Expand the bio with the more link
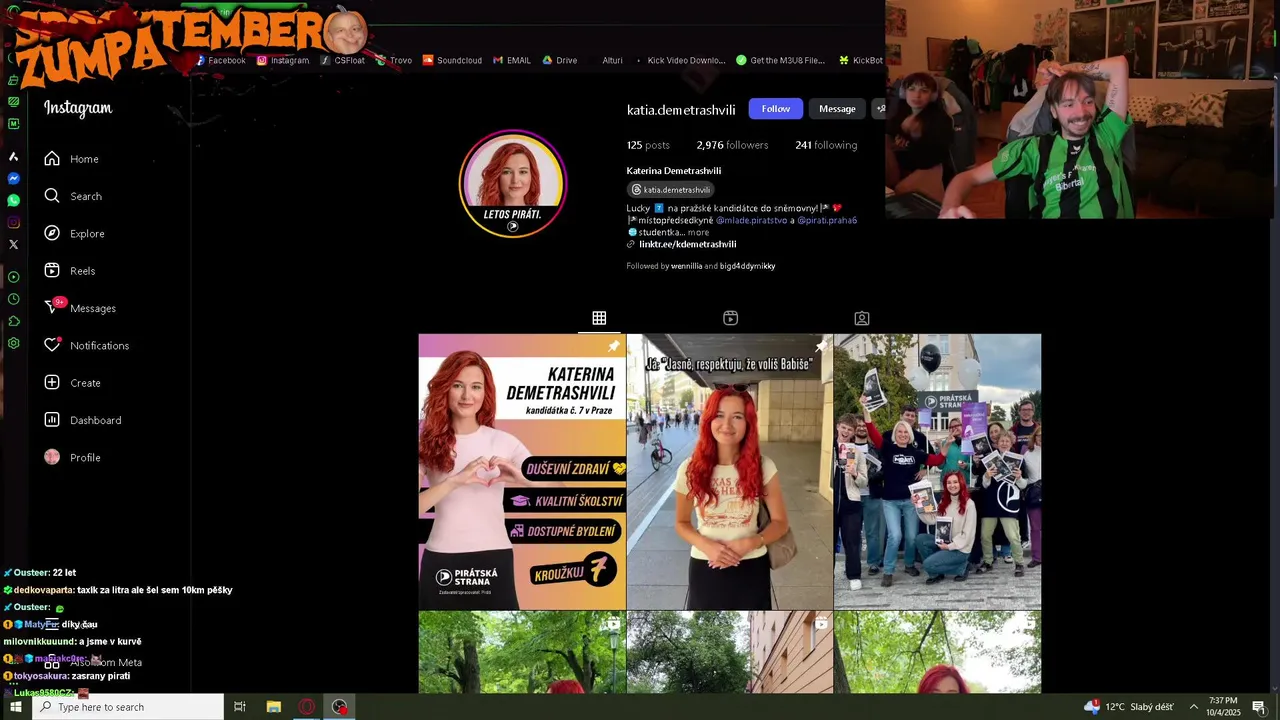The image size is (1280, 720). [698, 232]
